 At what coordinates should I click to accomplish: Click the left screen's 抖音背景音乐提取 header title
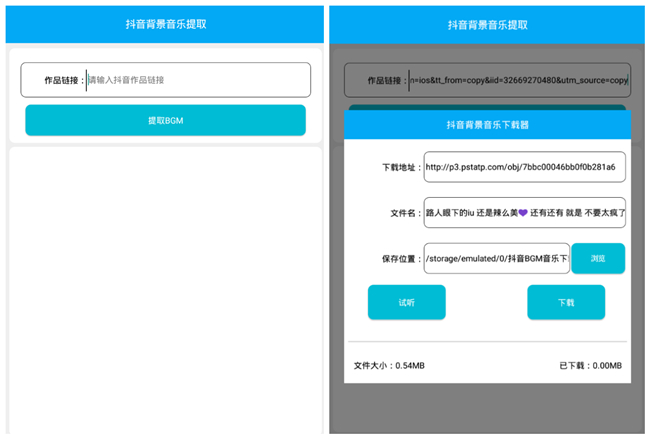pyautogui.click(x=166, y=24)
